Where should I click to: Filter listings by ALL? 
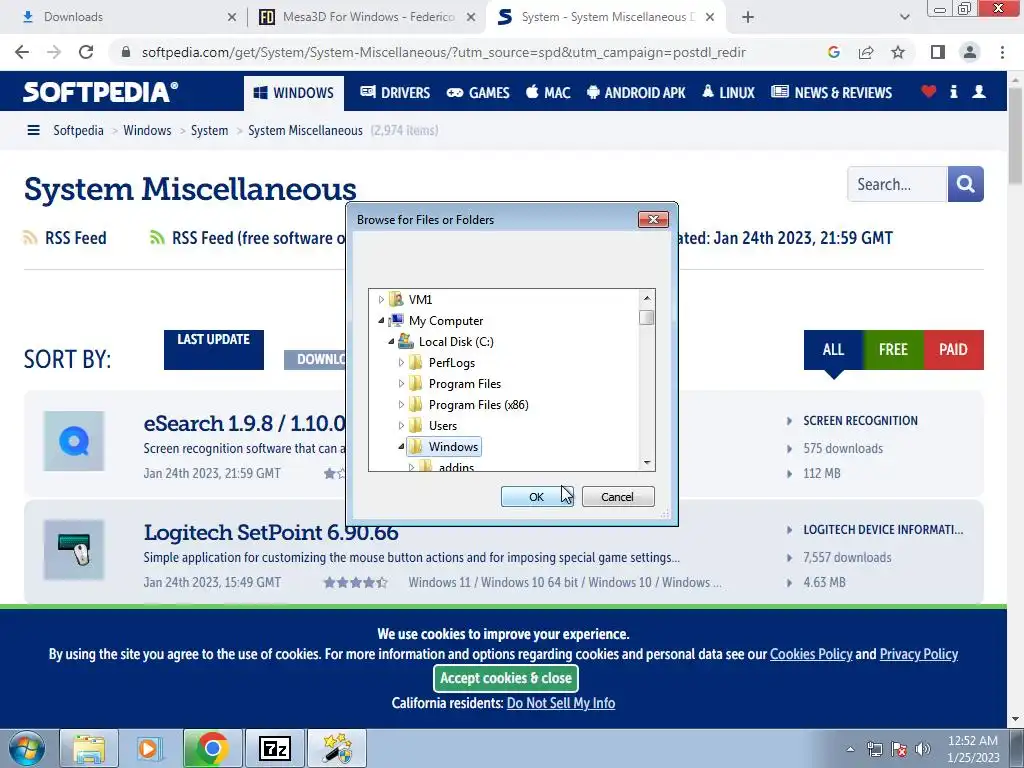coord(833,349)
